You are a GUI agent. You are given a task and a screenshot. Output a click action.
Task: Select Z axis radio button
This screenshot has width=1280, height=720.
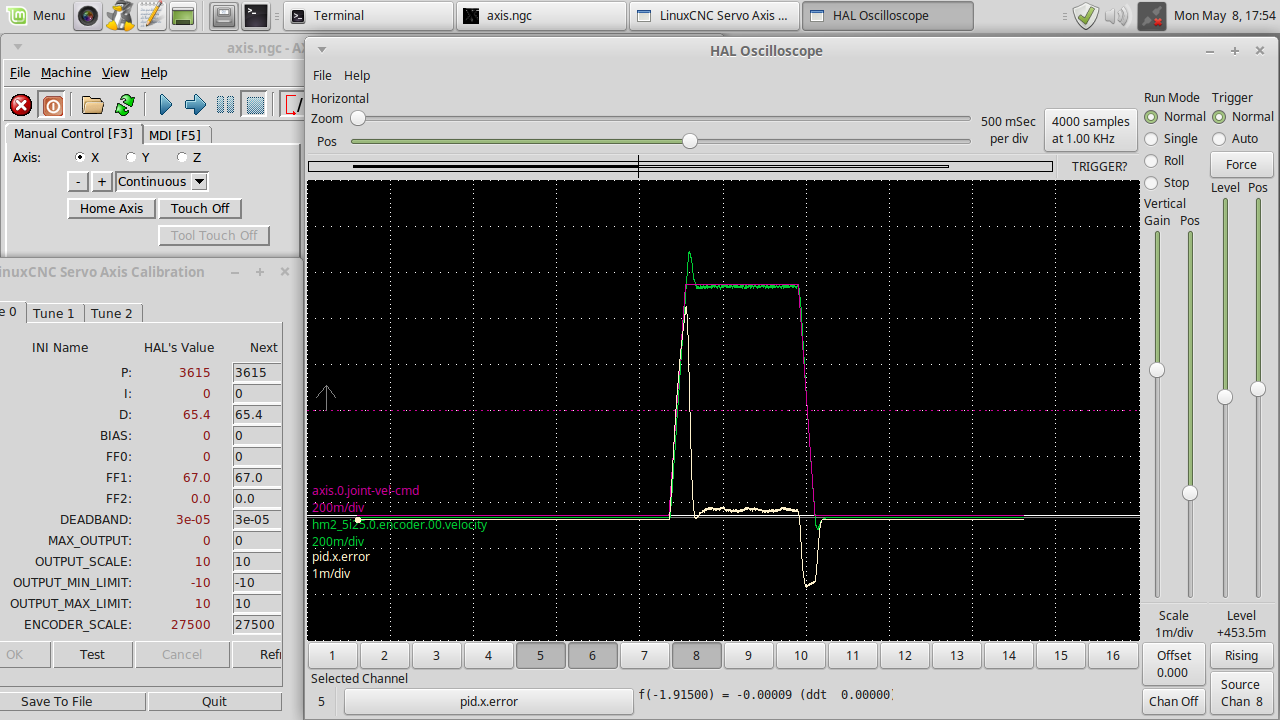[x=182, y=157]
